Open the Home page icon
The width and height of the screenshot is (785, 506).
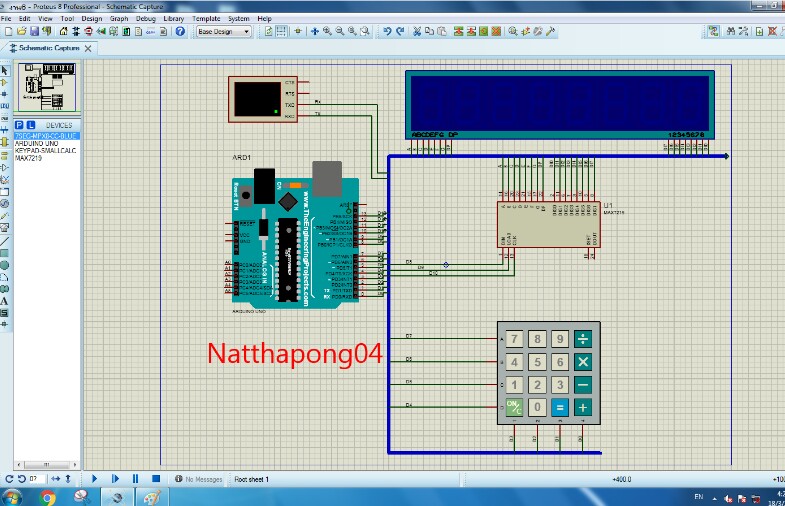point(64,32)
